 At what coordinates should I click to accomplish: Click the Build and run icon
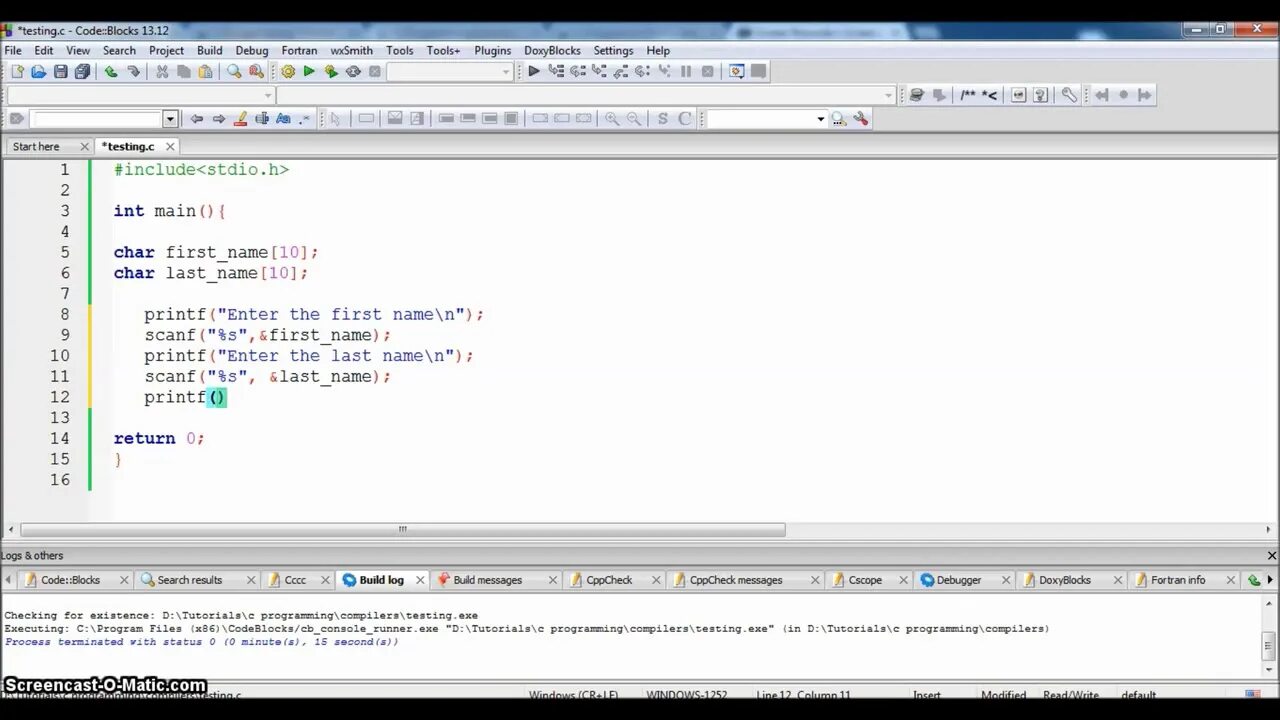pos(331,71)
